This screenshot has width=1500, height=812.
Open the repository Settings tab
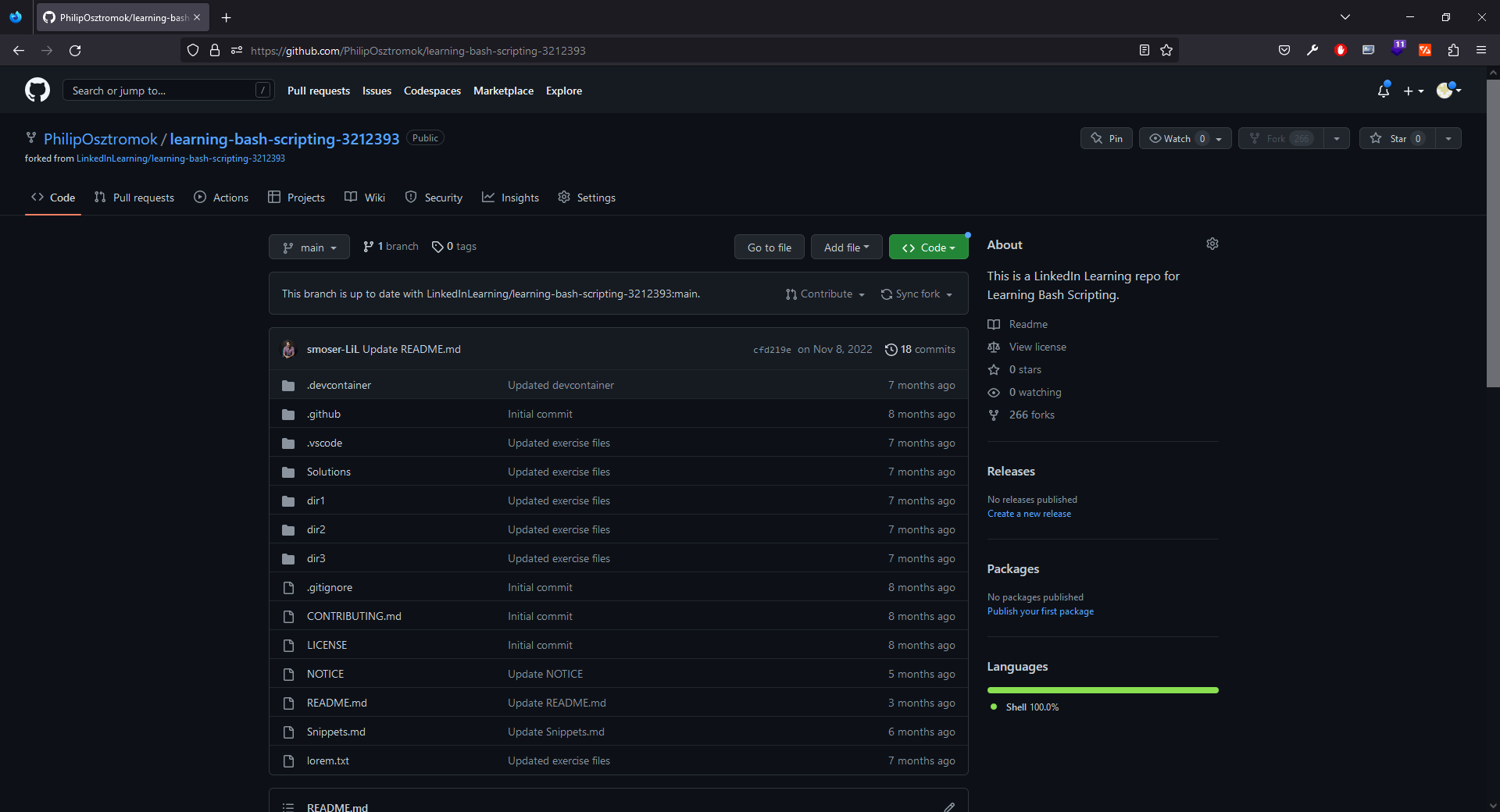tap(587, 198)
